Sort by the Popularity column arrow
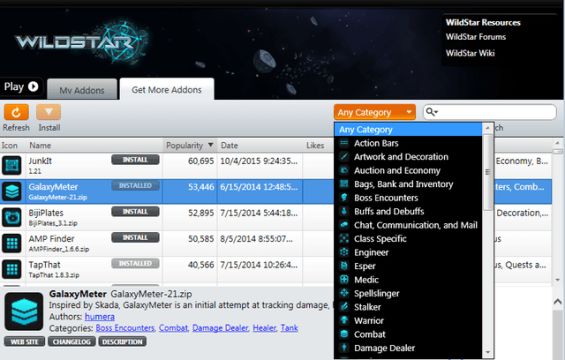The height and width of the screenshot is (360, 565). [210, 145]
